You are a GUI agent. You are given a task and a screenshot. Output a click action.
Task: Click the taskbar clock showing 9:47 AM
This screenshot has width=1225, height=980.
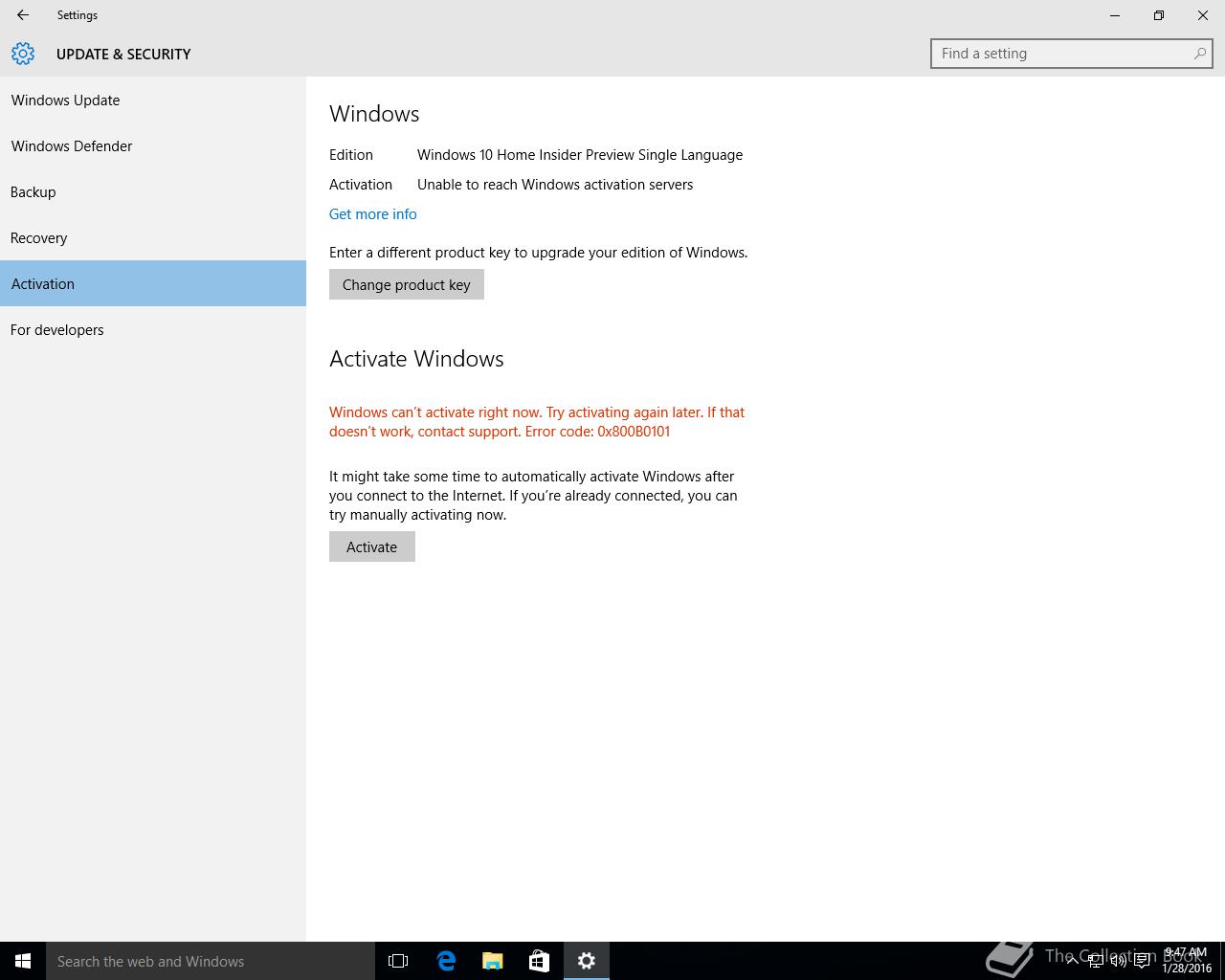tap(1187, 961)
